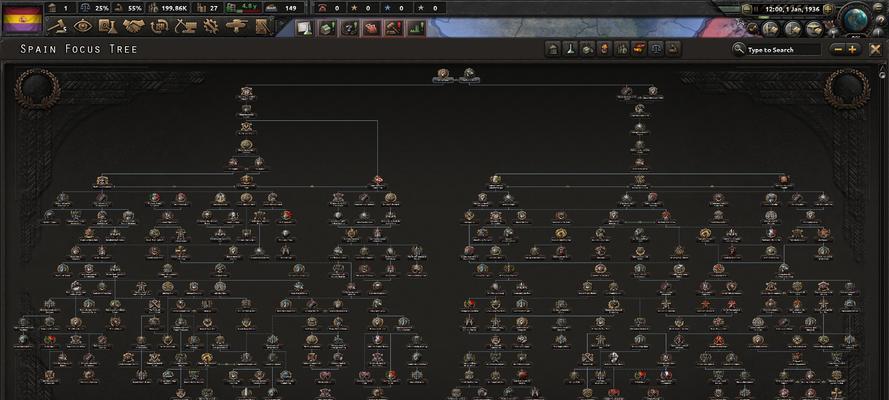The width and height of the screenshot is (889, 400).
Task: Toggle the orange aircraft focus filter
Action: tap(639, 49)
